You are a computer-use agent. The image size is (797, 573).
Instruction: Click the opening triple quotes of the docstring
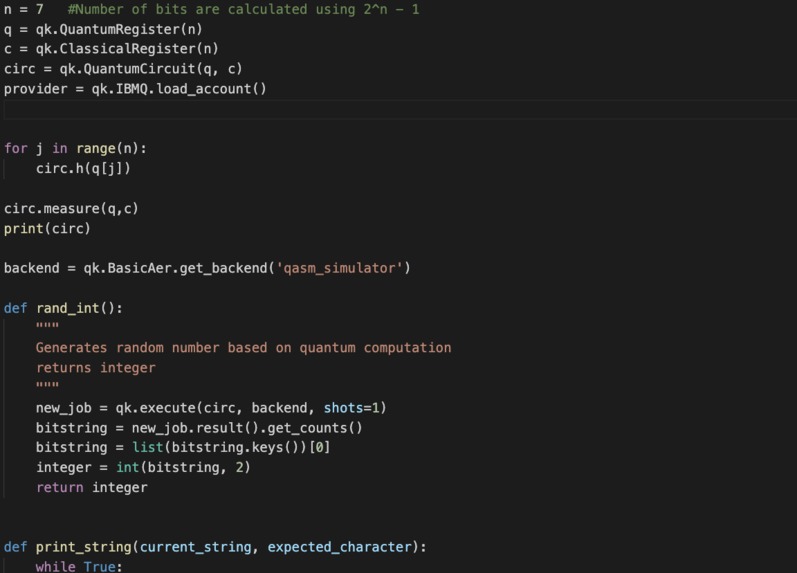pos(47,326)
